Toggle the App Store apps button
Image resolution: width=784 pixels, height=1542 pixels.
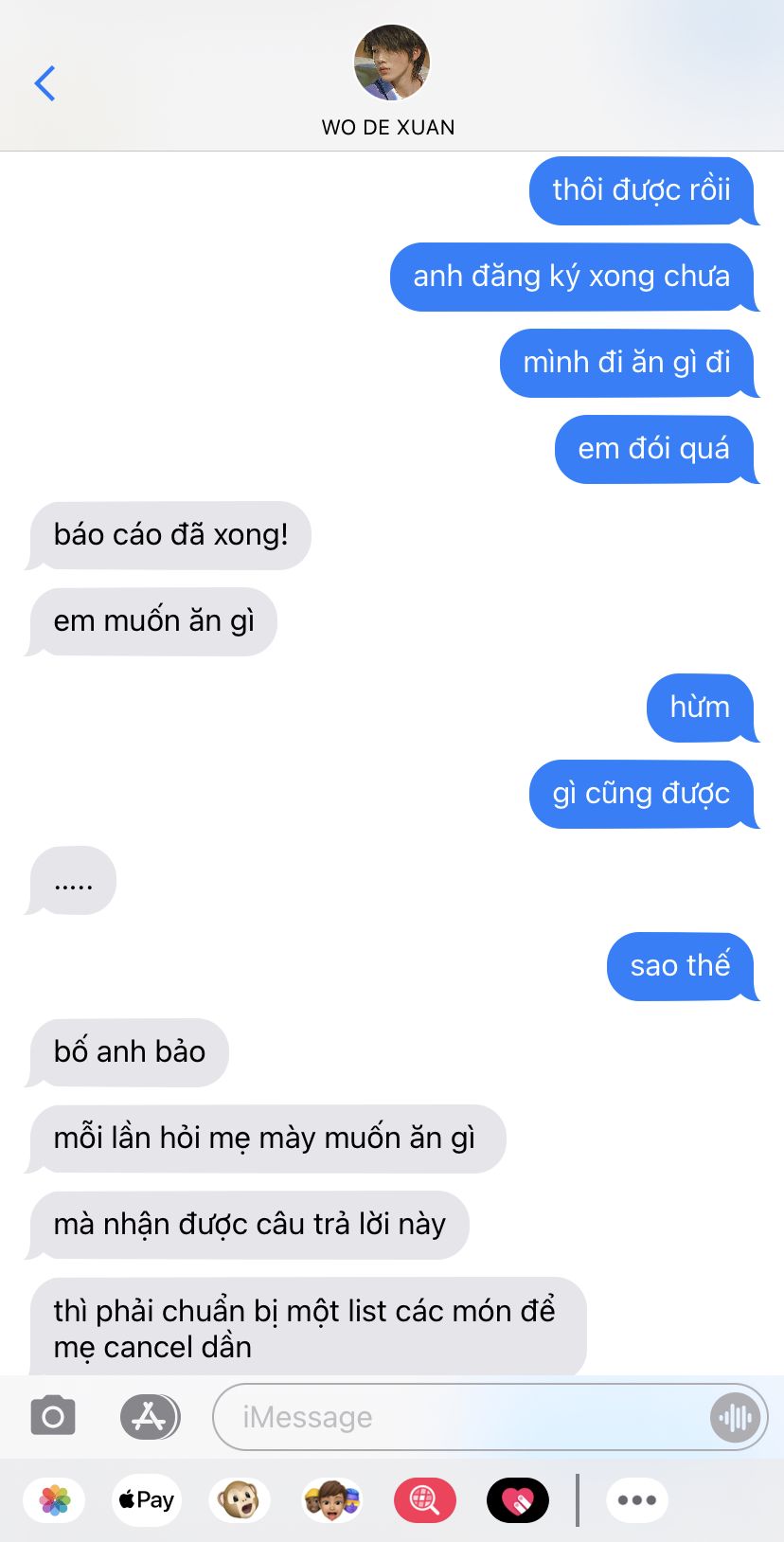pos(150,1417)
